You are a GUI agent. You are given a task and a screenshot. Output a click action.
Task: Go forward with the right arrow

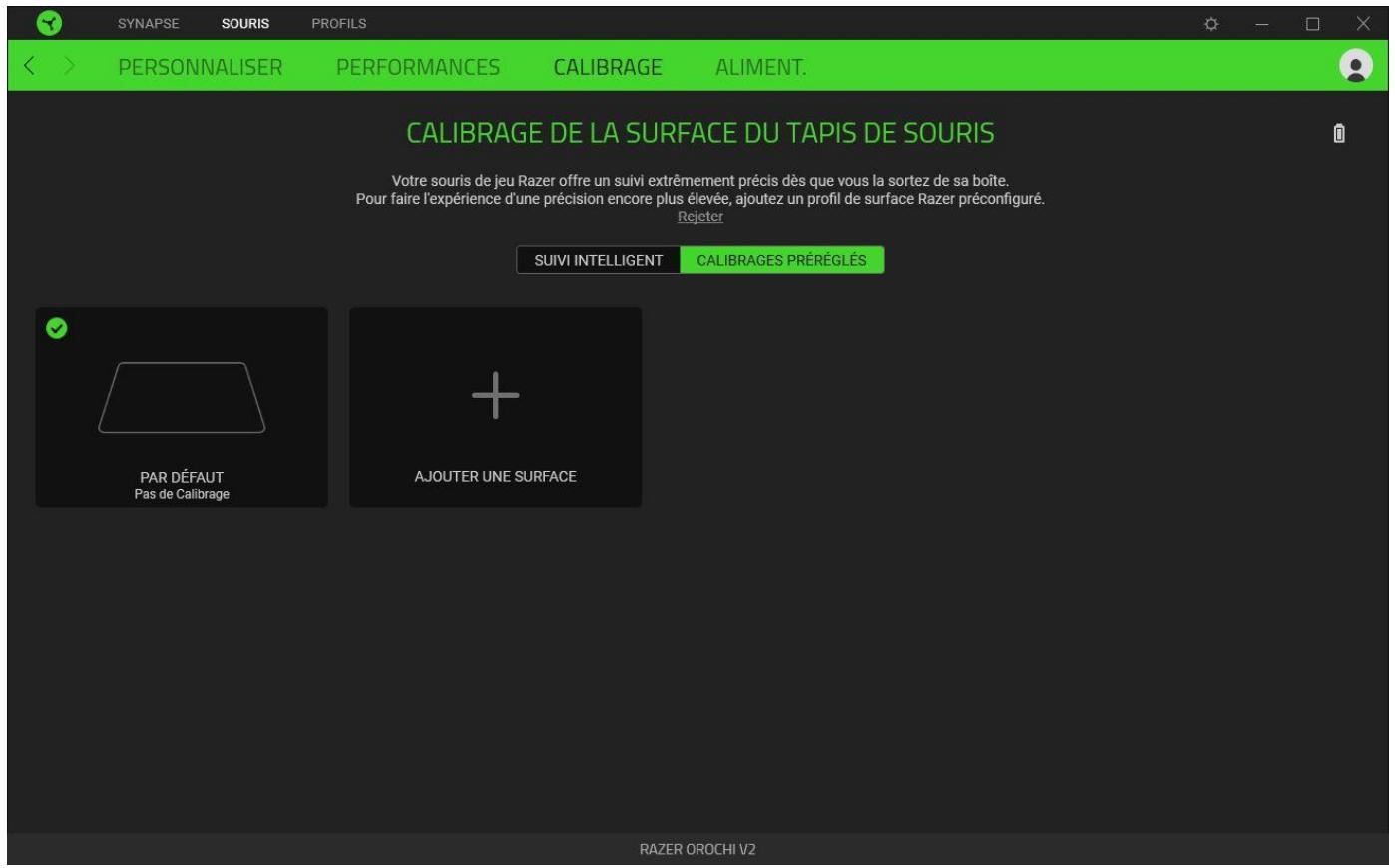point(69,67)
